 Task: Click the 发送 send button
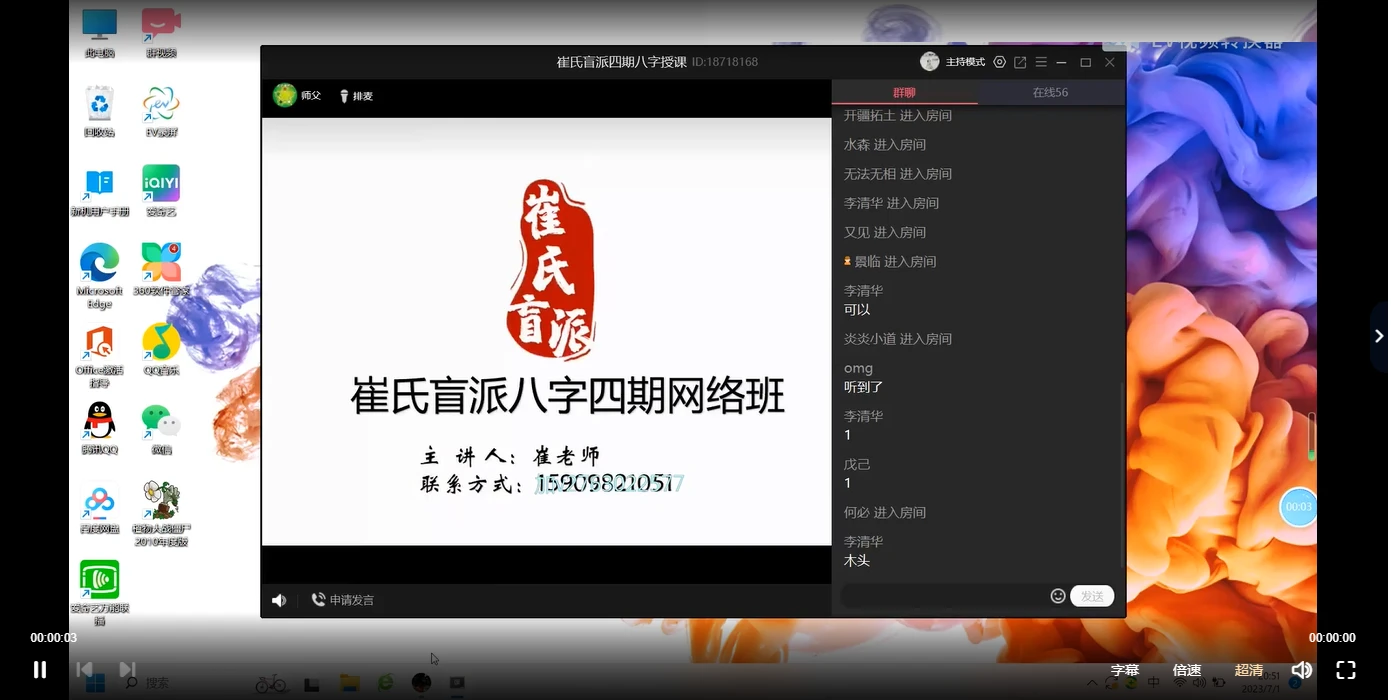coord(1092,596)
